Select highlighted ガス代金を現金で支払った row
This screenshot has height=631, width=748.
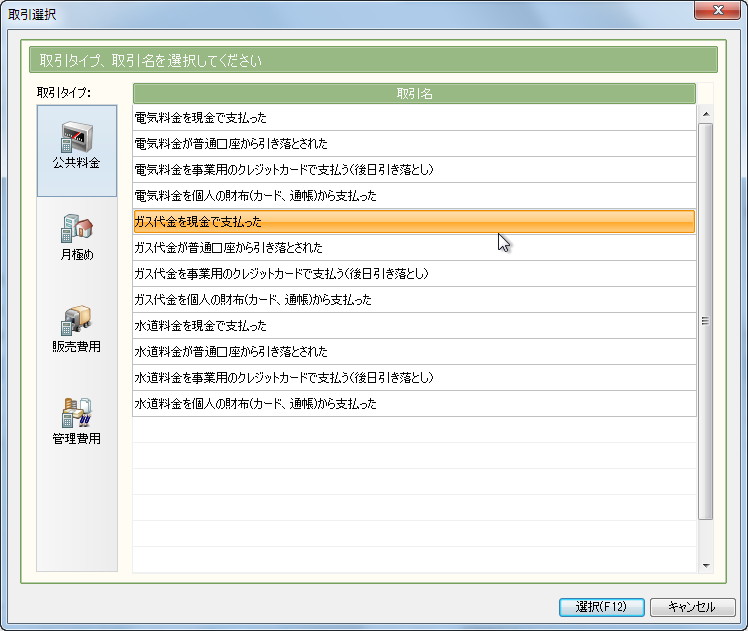click(414, 221)
